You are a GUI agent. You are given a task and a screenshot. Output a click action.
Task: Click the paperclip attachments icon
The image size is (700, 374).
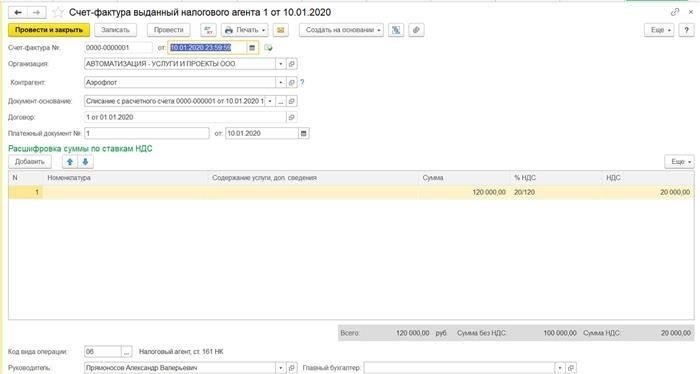[416, 30]
